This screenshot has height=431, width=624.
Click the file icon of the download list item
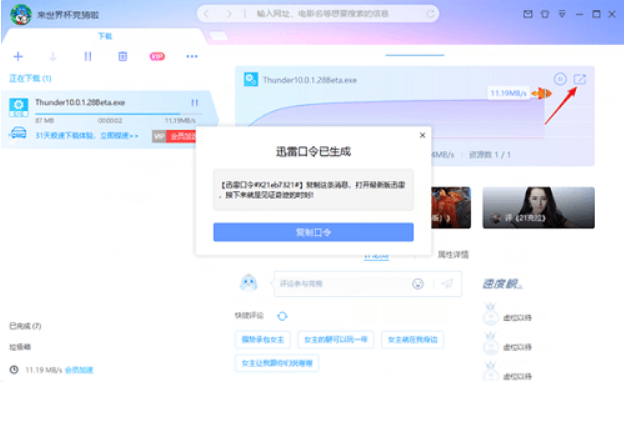coord(18,107)
